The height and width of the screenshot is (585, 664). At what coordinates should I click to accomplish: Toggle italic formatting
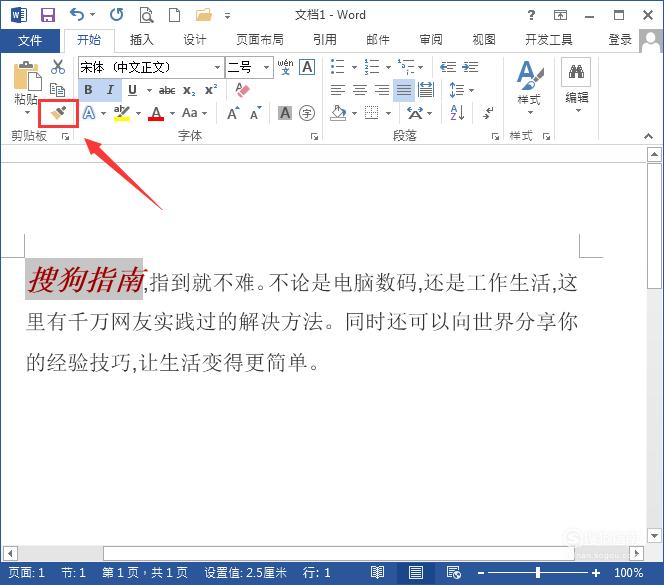coord(110,90)
